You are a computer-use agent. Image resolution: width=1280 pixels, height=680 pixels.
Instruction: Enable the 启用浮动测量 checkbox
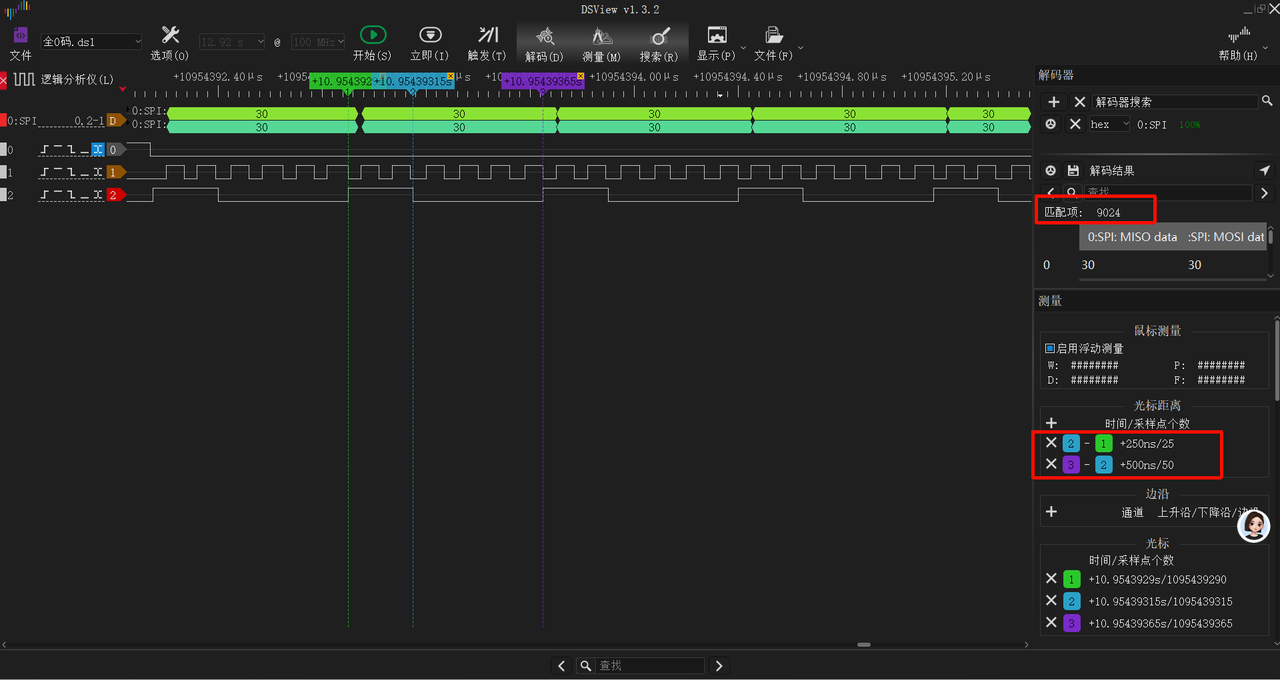tap(1050, 349)
